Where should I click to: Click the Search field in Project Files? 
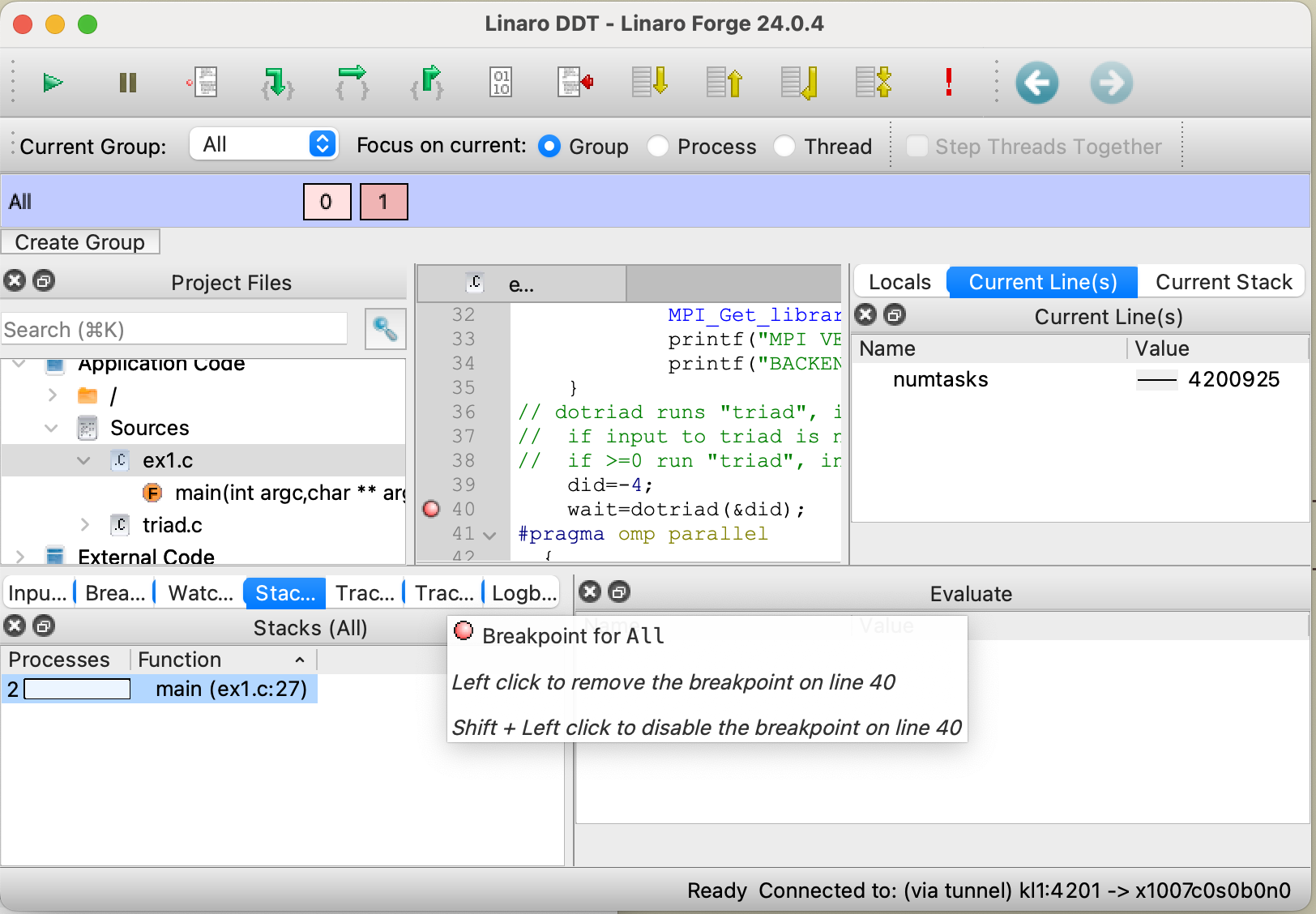pos(174,329)
